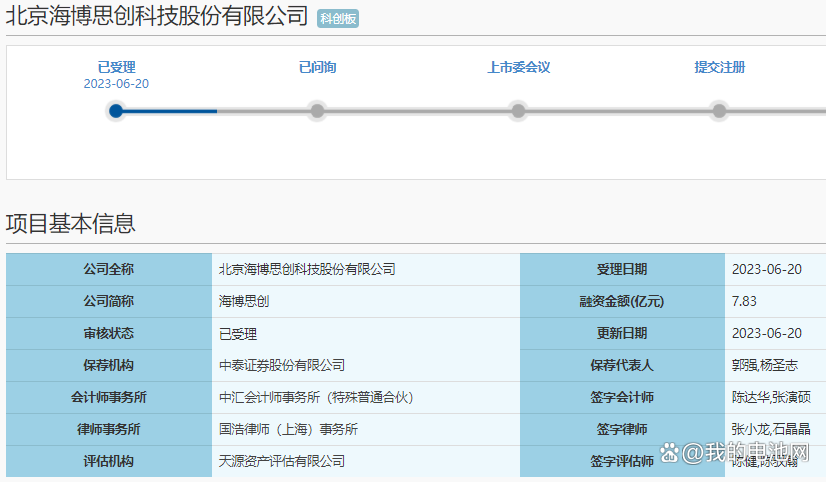Select the 已问询 timeline node dot

coord(317,111)
